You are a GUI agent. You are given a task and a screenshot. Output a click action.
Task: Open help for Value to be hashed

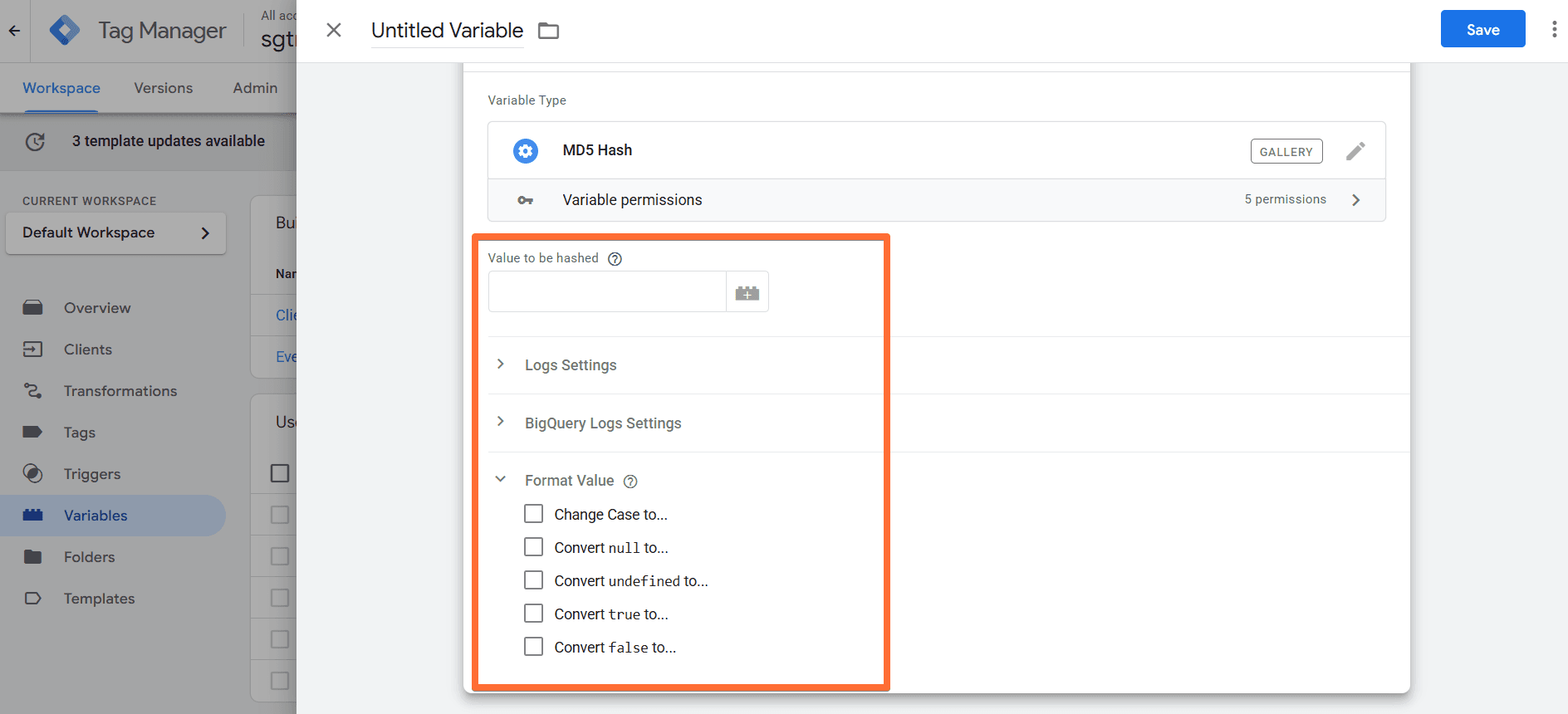click(x=615, y=259)
